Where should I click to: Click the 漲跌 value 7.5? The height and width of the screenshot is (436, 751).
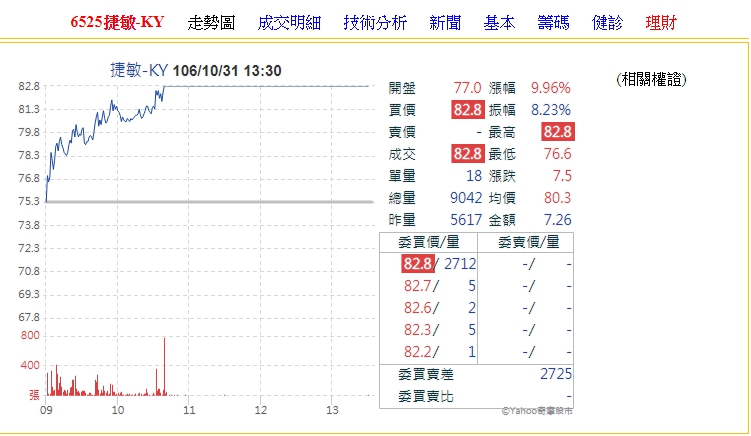562,176
